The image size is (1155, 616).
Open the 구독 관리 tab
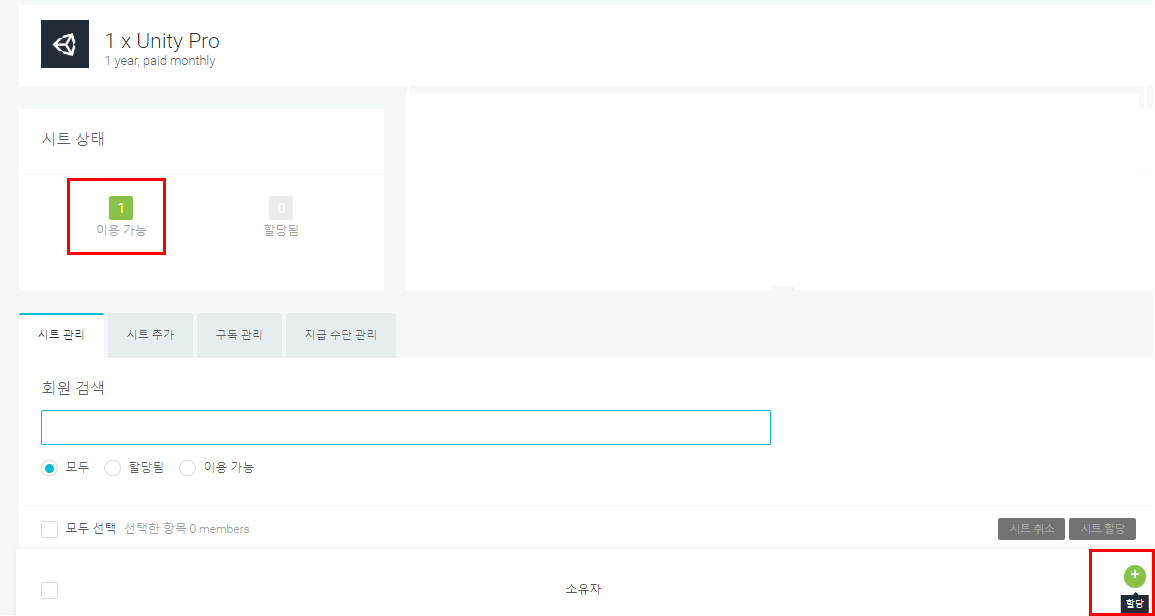pyautogui.click(x=239, y=335)
